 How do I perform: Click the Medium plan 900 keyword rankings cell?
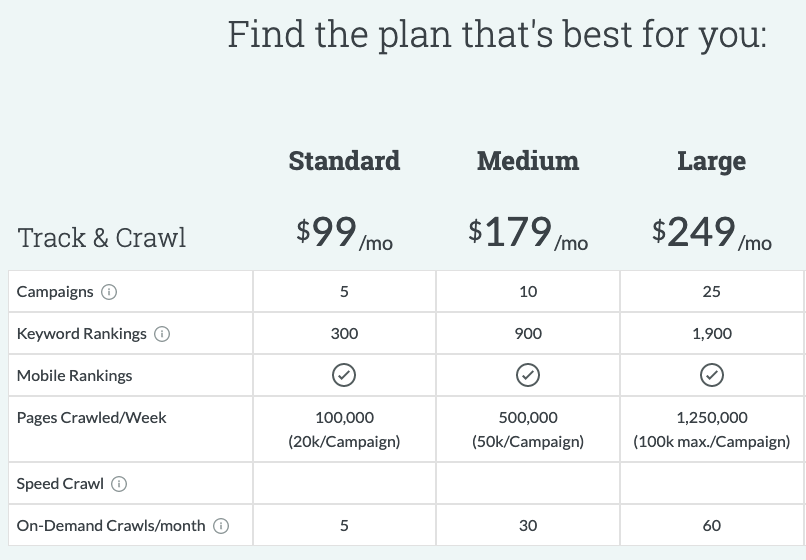528,334
